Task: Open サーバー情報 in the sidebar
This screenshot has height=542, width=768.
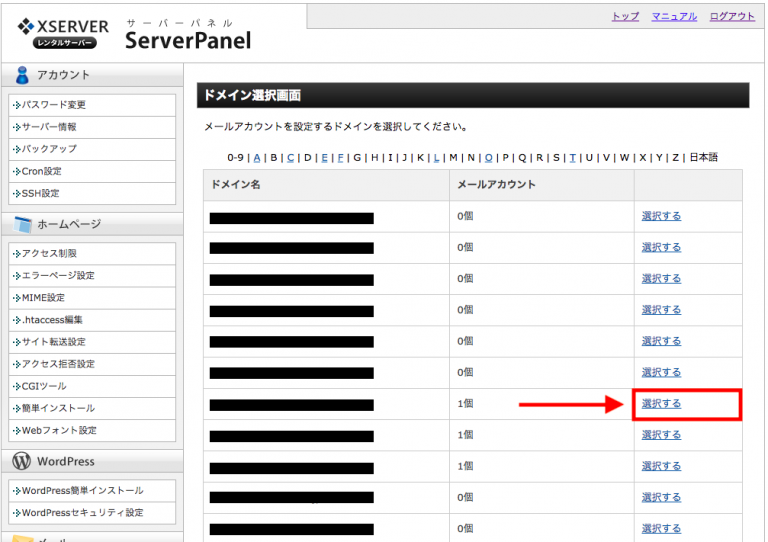Action: (49, 127)
